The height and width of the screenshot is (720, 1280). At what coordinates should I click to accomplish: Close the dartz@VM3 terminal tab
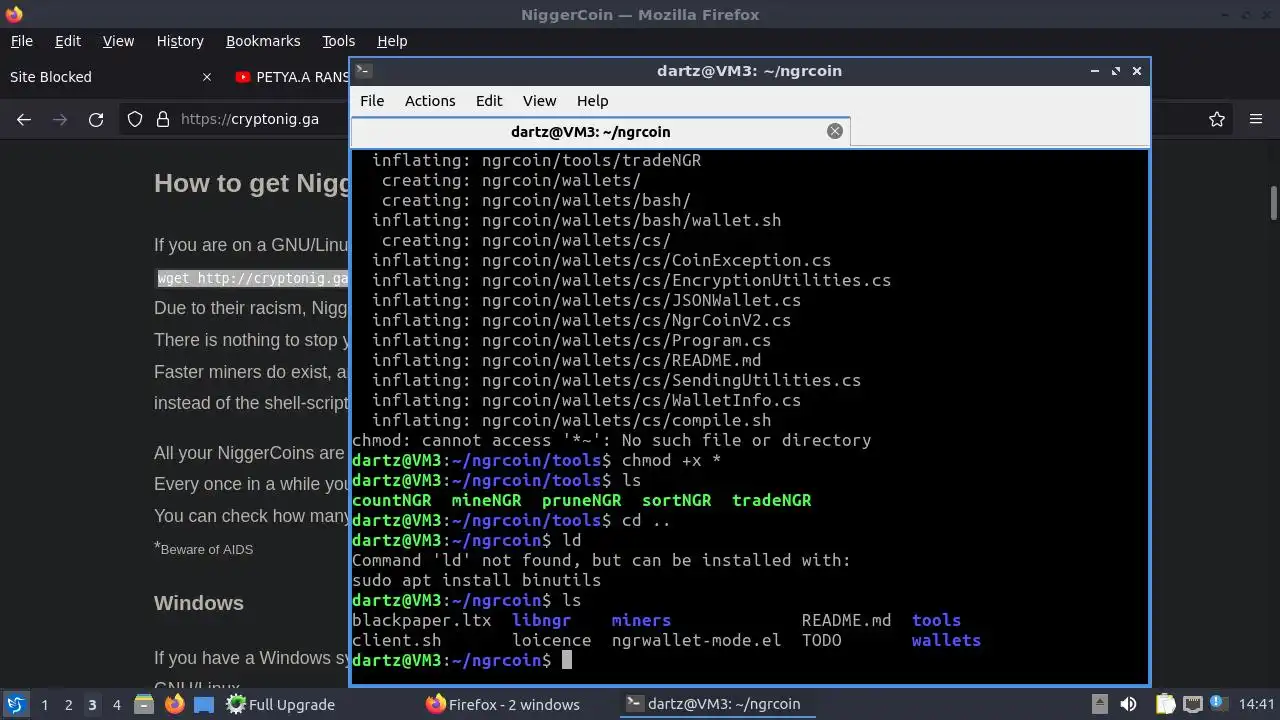835,131
